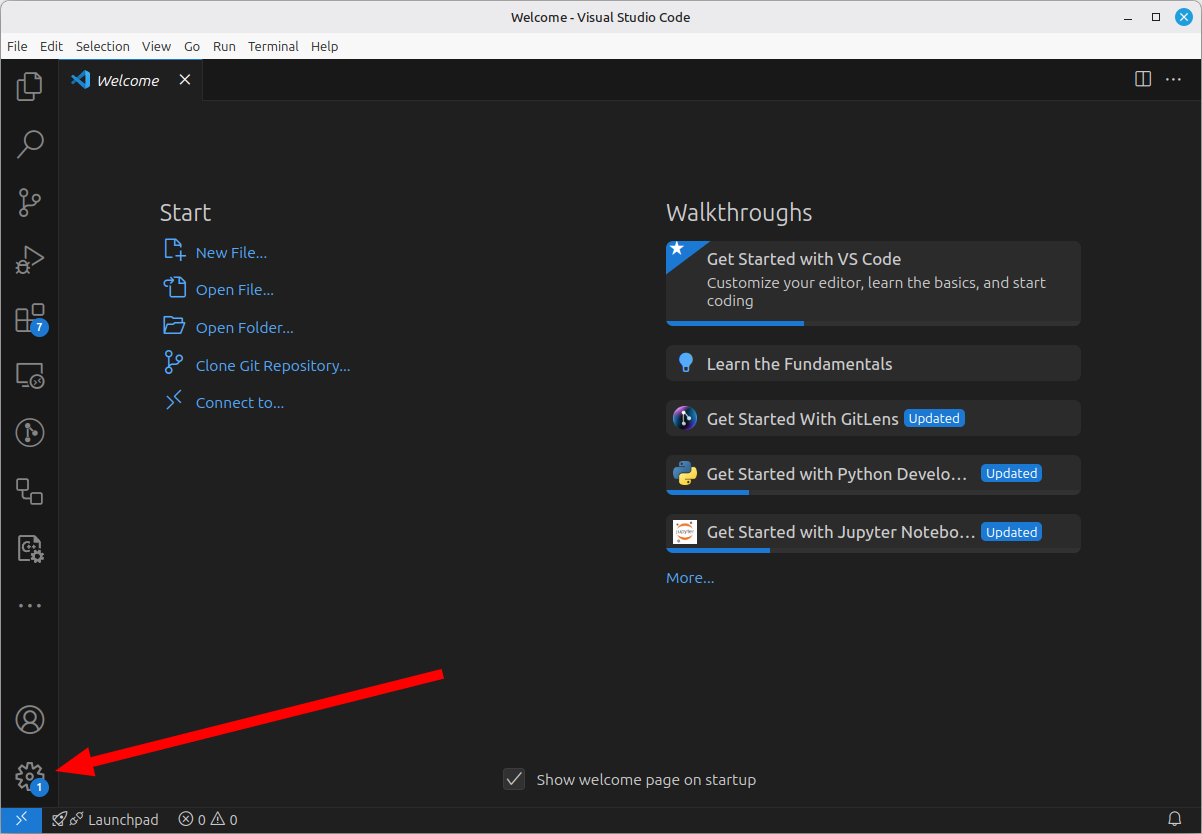1202x834 pixels.
Task: Expand the More... walkthroughs link
Action: (x=690, y=578)
